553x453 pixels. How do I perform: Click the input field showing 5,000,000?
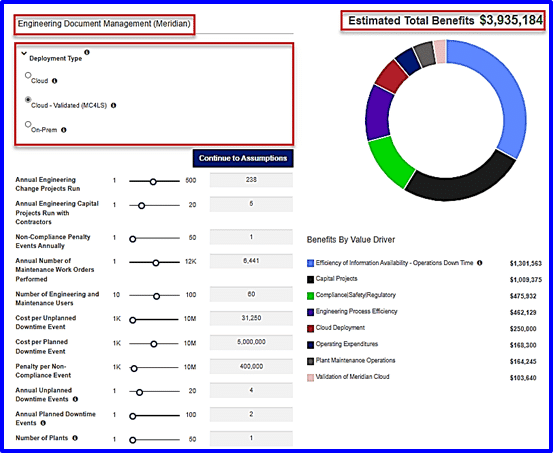click(251, 342)
